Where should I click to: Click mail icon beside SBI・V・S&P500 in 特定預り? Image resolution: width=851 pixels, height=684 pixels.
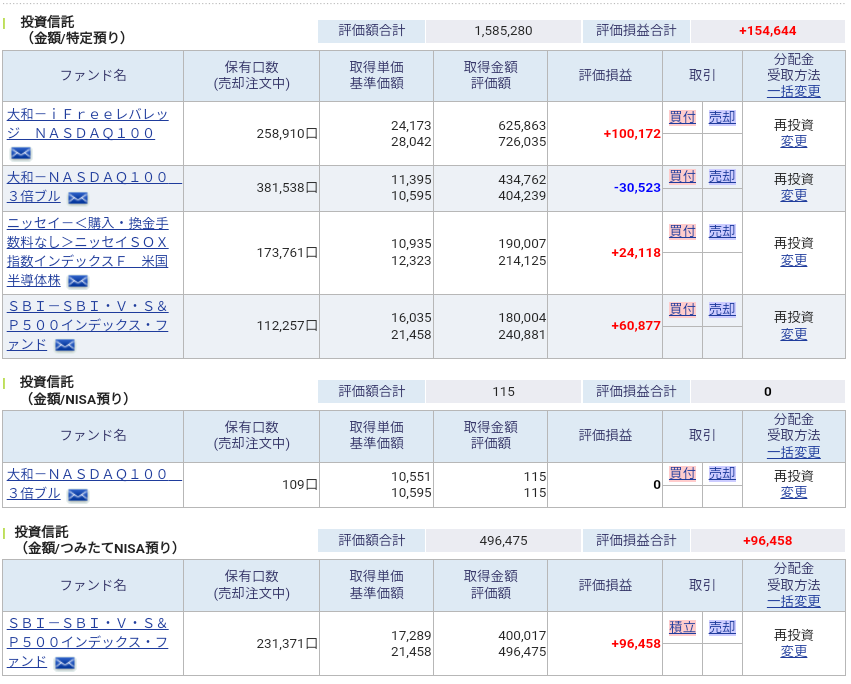click(65, 345)
